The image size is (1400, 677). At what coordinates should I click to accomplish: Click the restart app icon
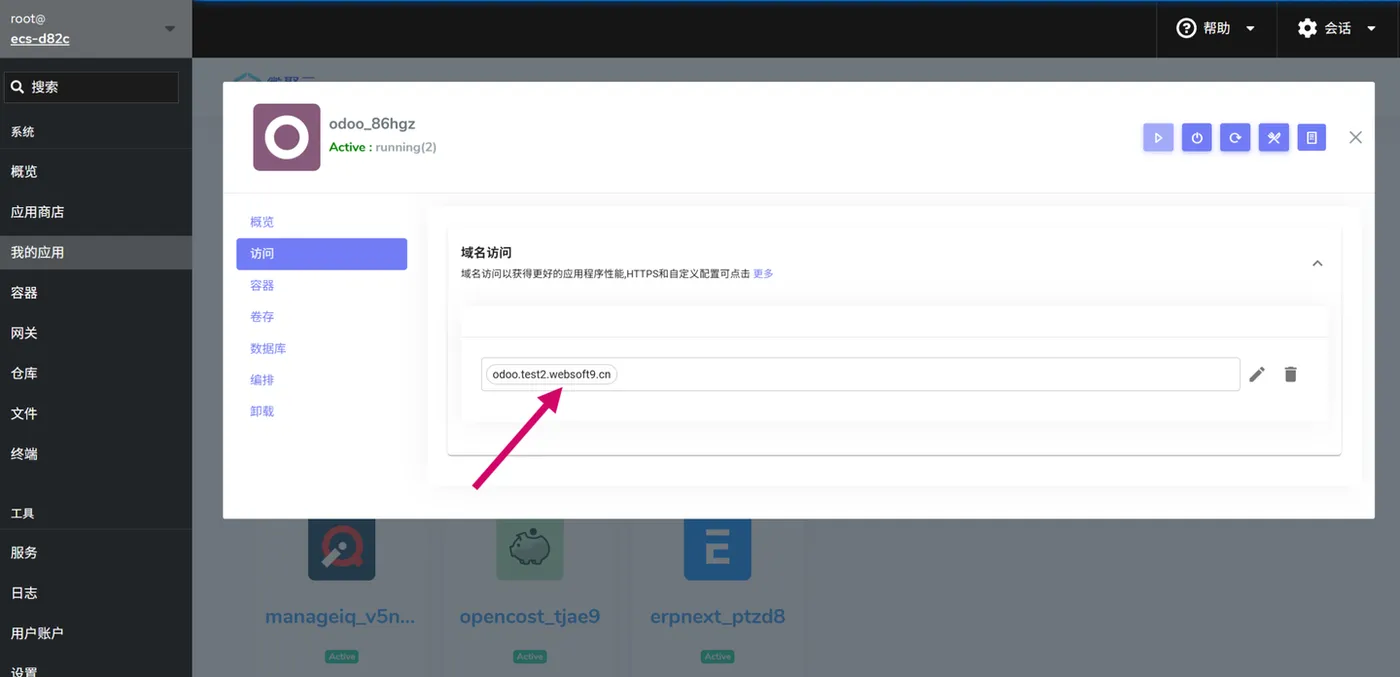point(1235,138)
